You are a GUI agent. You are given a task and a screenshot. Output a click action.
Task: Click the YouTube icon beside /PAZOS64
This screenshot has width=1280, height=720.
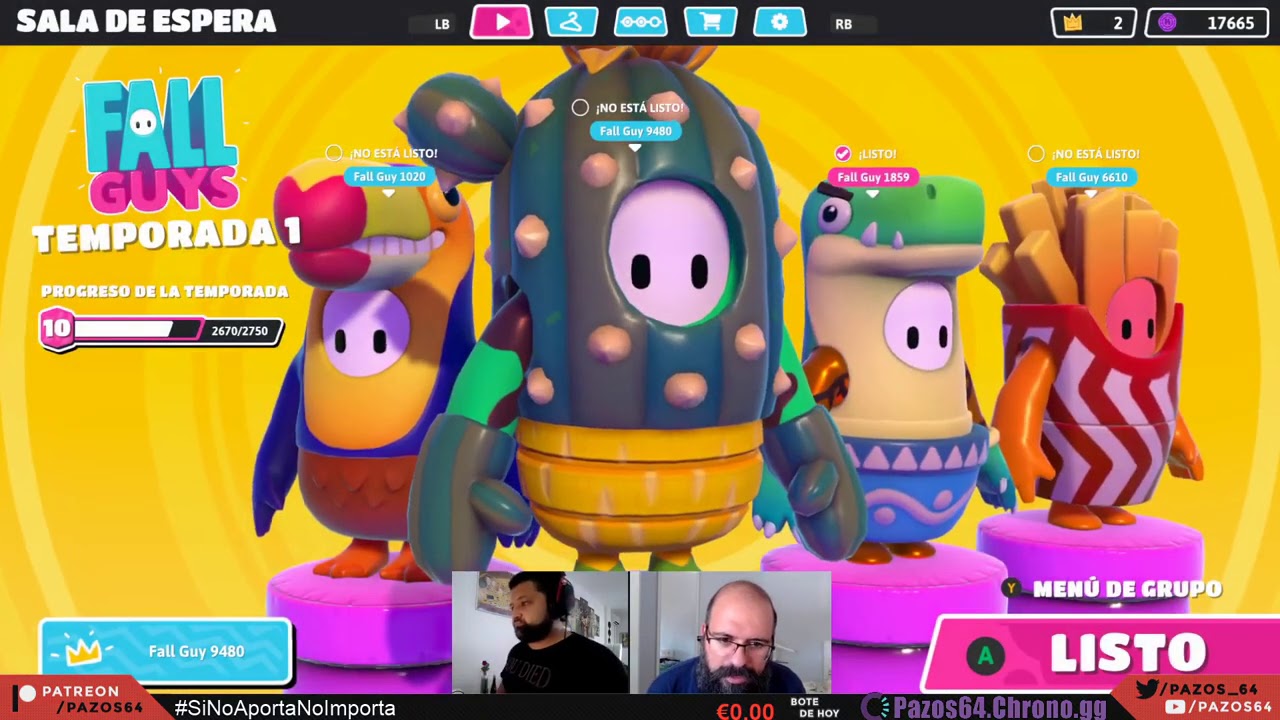[x=1175, y=707]
